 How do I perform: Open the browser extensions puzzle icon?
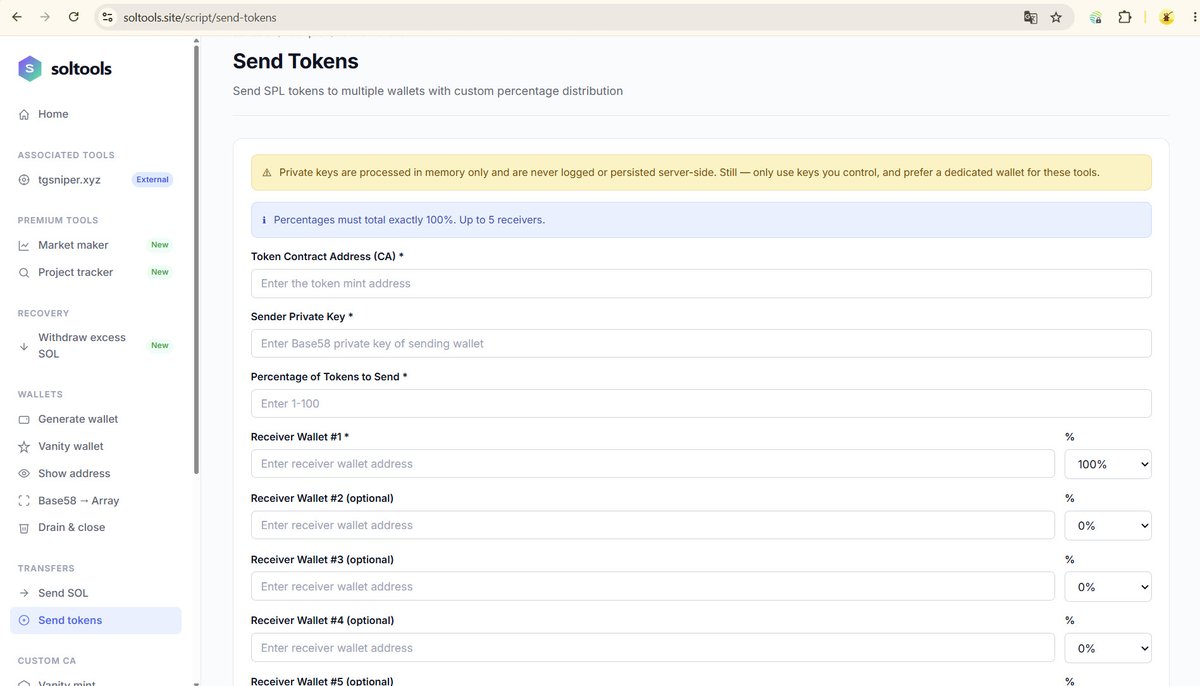click(x=1125, y=17)
